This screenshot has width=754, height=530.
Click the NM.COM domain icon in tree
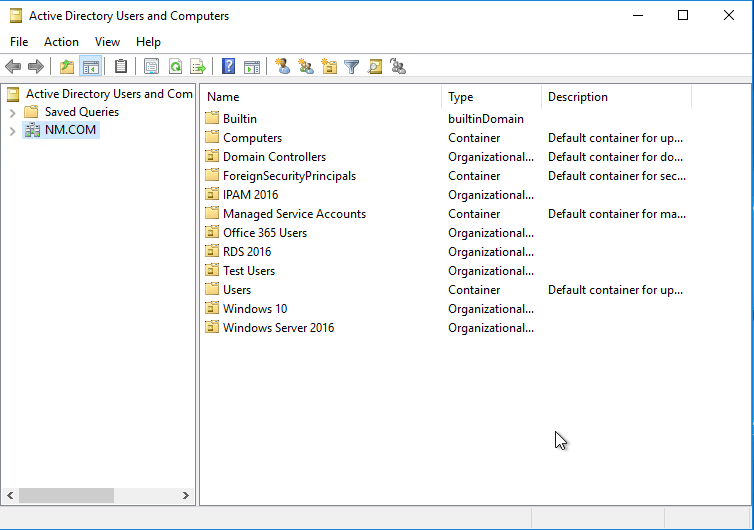tap(33, 130)
